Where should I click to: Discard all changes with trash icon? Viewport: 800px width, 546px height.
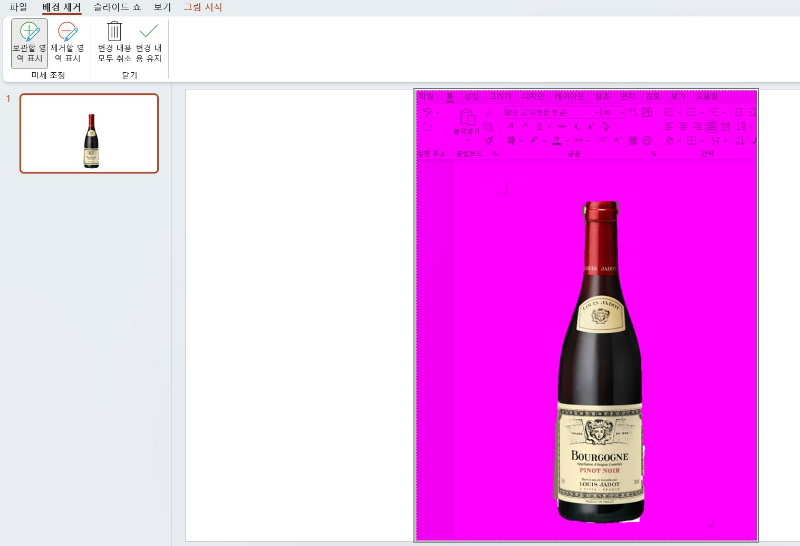coord(114,43)
